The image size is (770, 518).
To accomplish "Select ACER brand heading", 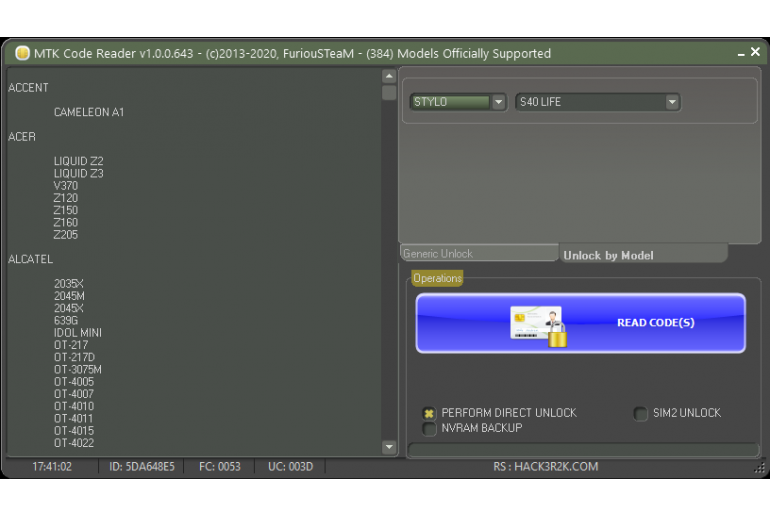I will click(x=22, y=137).
